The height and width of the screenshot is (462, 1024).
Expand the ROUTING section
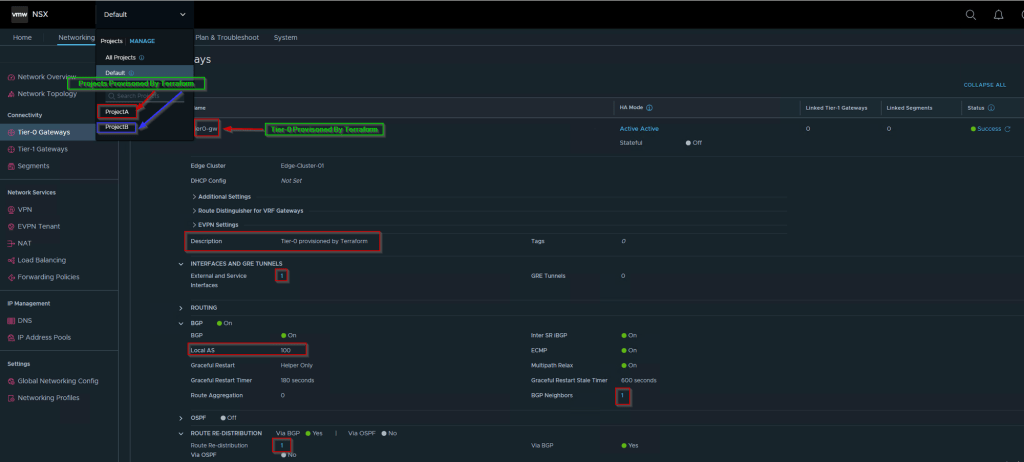tap(181, 307)
